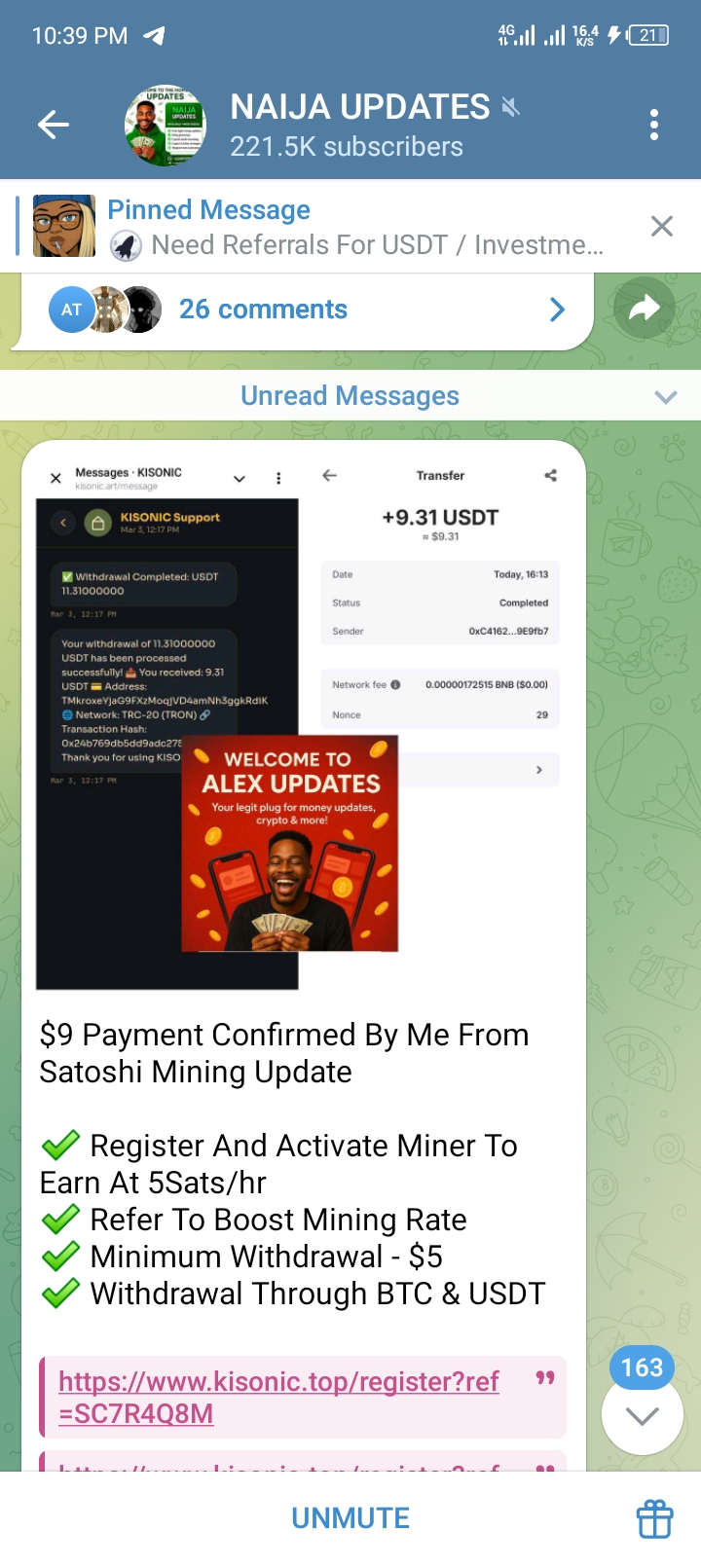Open NAIJA UPDATES channel profile picture
The image size is (701, 1568).
point(166,125)
